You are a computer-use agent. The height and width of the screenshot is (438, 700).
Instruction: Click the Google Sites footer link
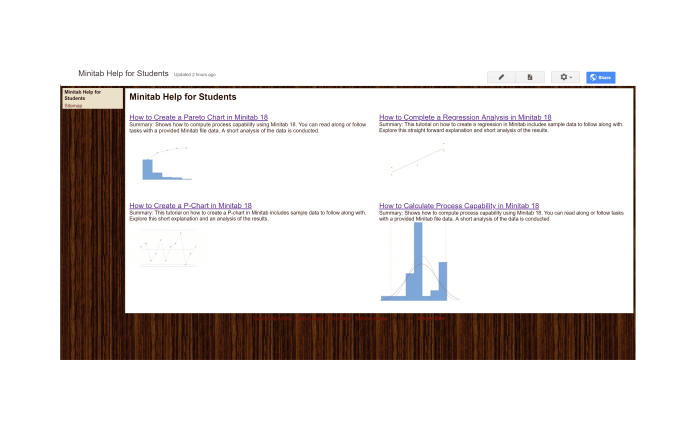tap(431, 318)
